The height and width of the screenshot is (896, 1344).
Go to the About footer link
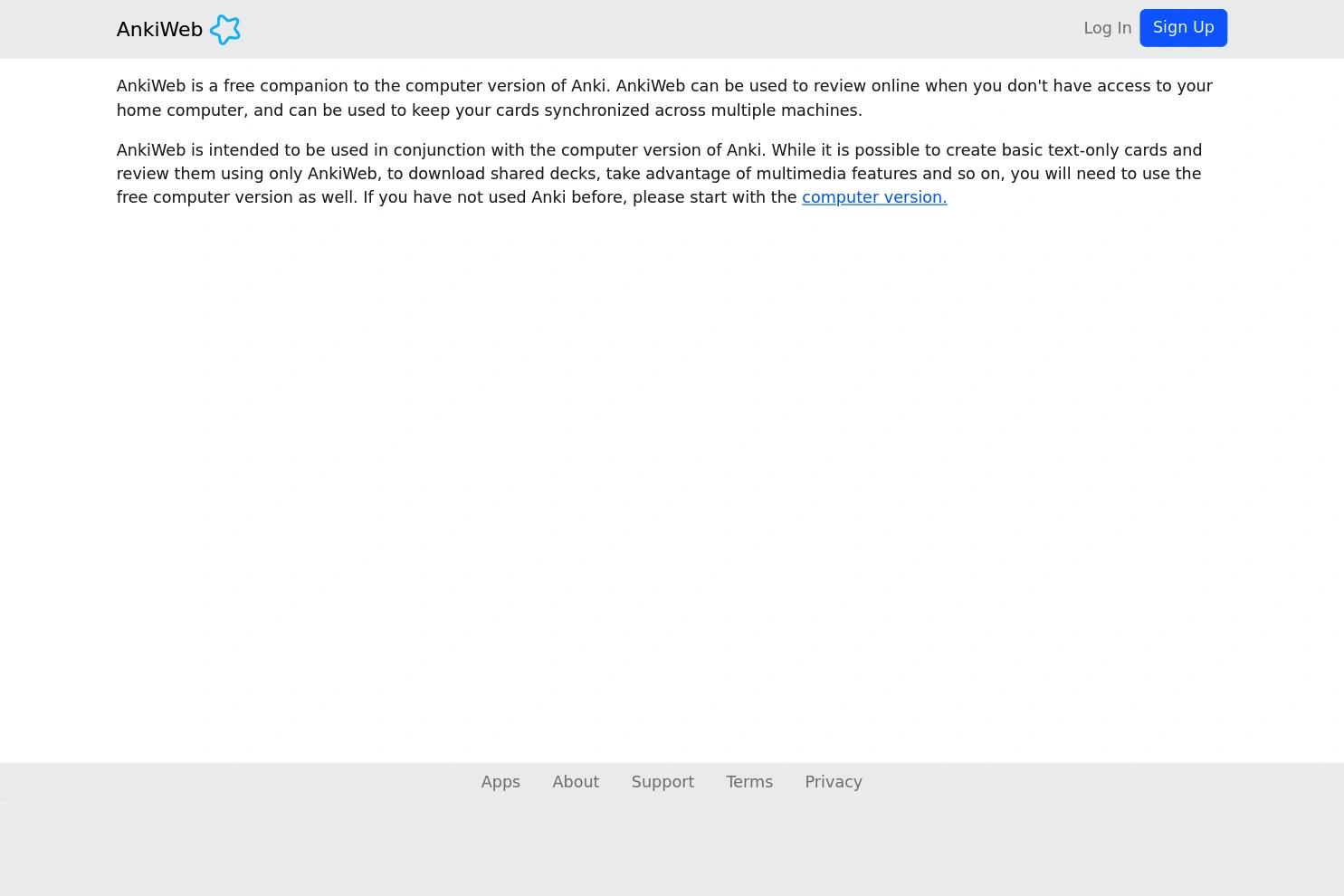pos(576,782)
